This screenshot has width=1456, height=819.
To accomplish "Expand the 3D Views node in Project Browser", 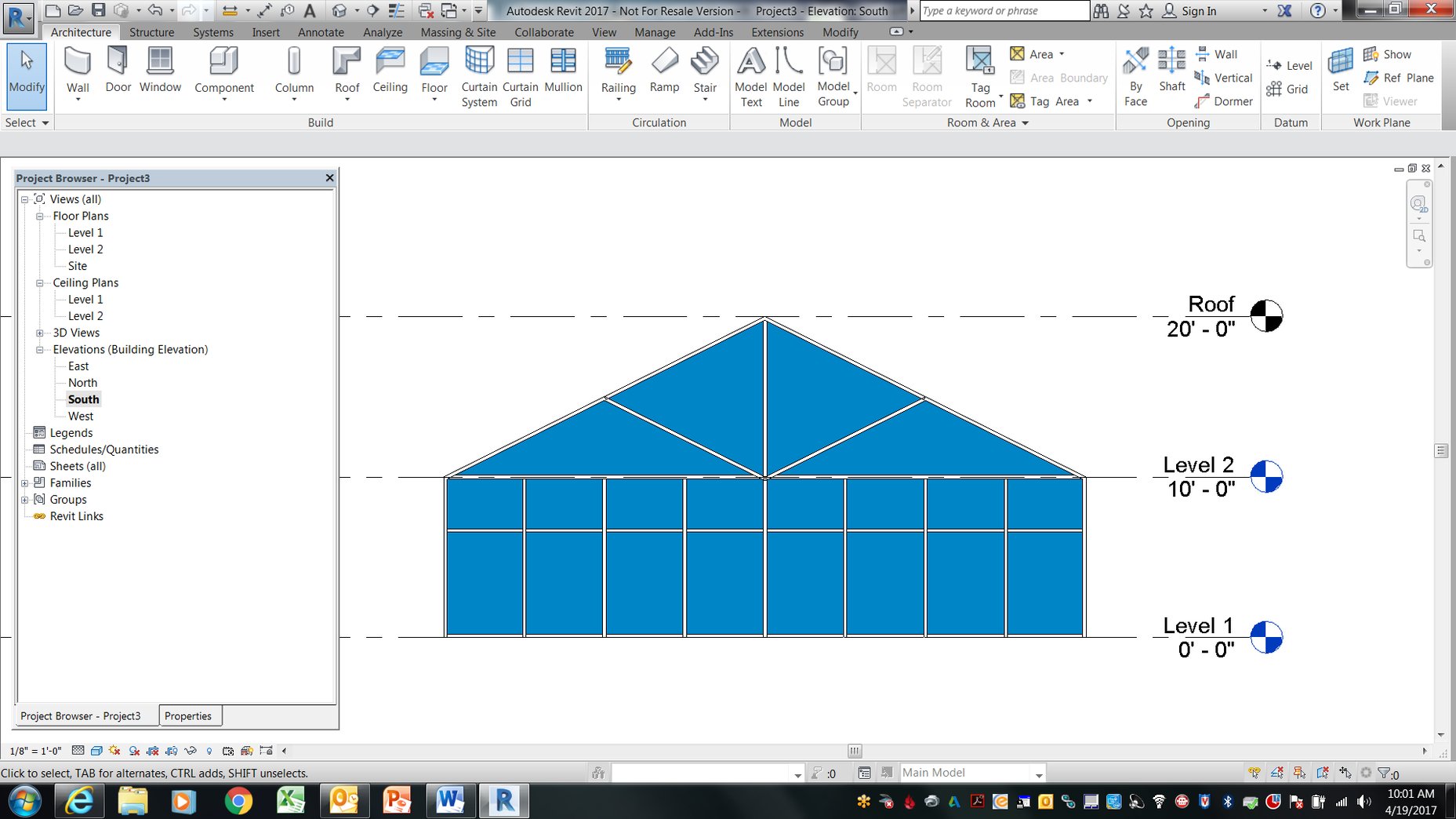I will (40, 333).
